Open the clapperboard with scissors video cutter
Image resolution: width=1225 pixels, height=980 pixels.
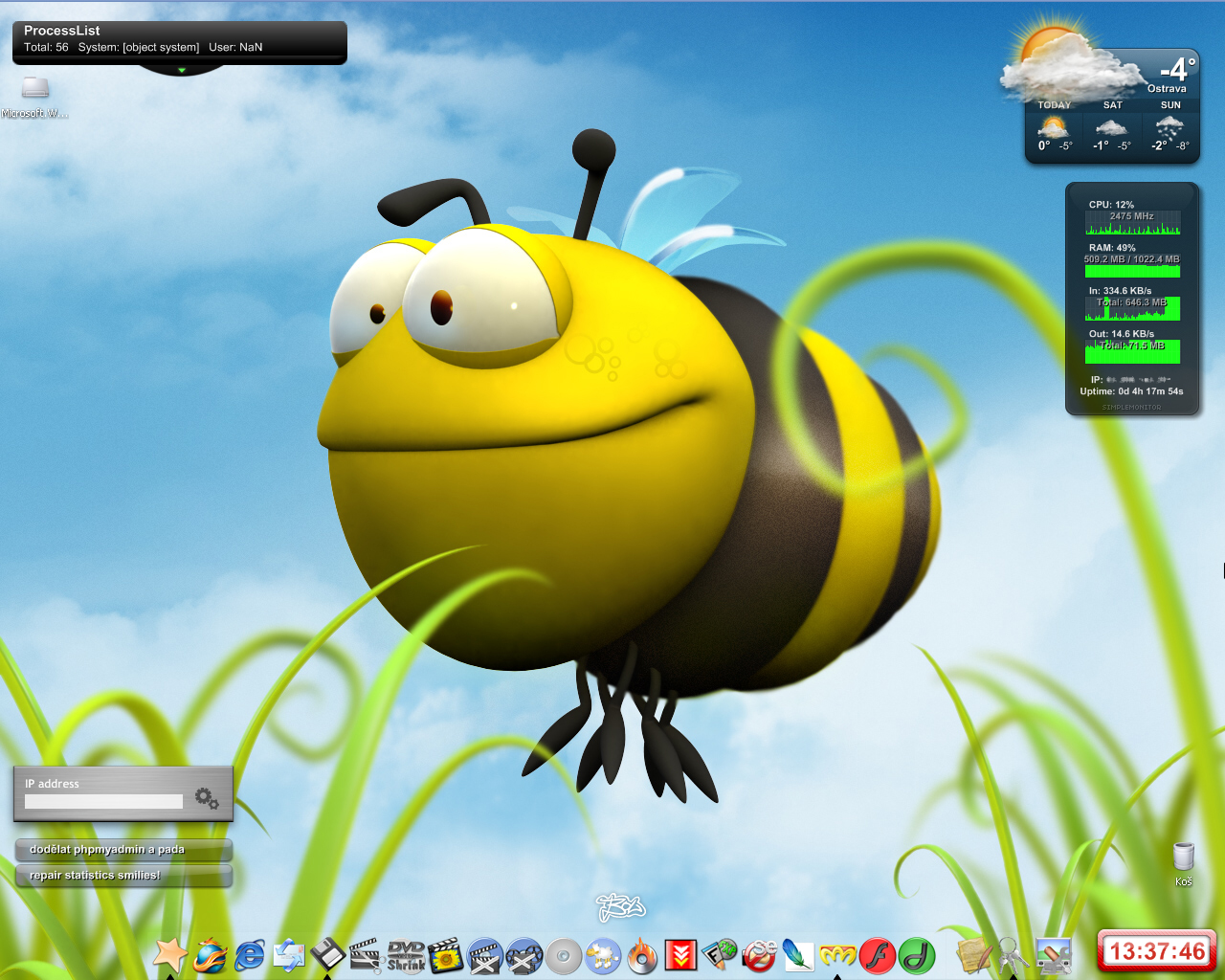click(x=366, y=954)
